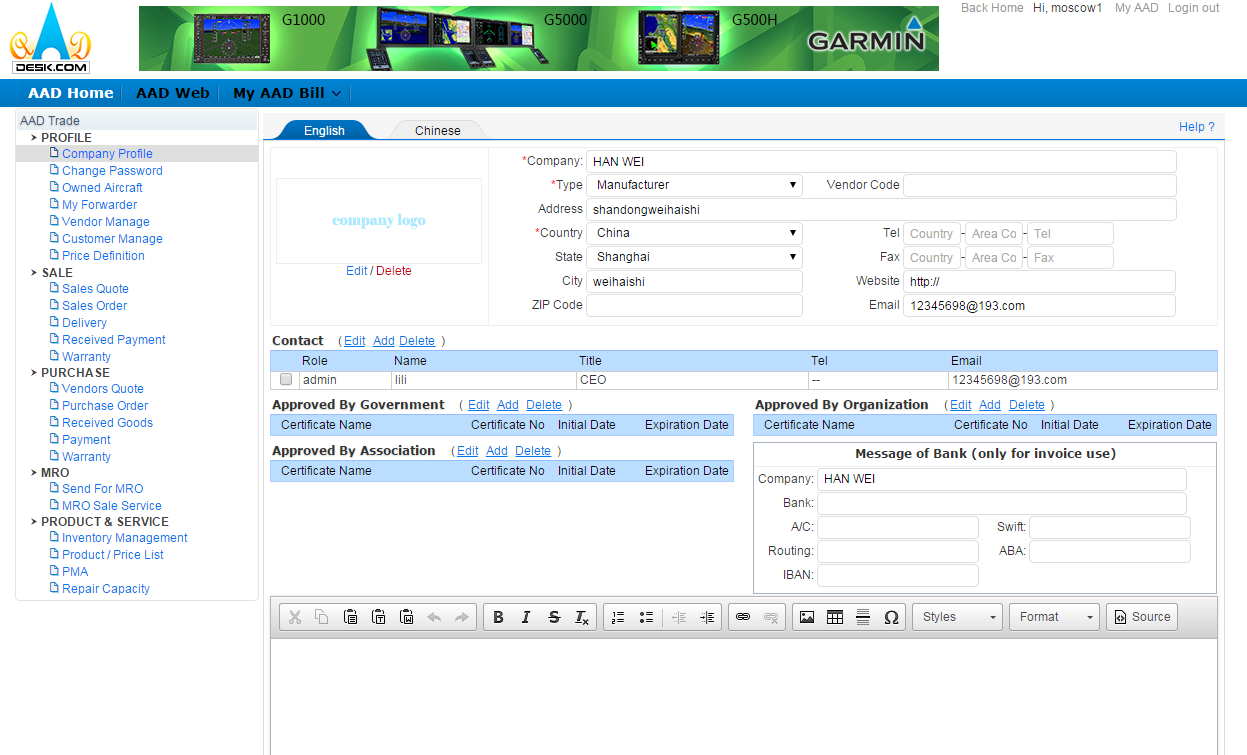
Task: Open the Type dropdown showing Manufacturer
Action: point(694,185)
